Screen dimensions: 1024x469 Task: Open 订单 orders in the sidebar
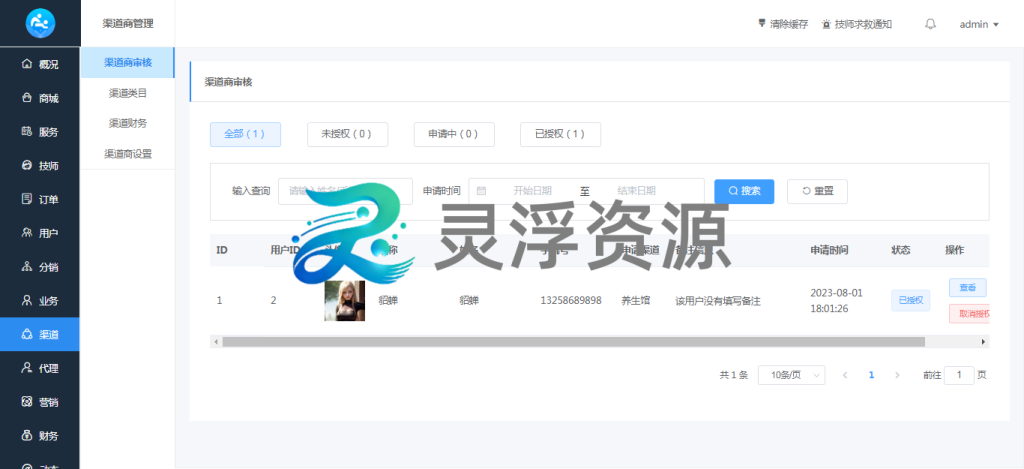(40, 199)
